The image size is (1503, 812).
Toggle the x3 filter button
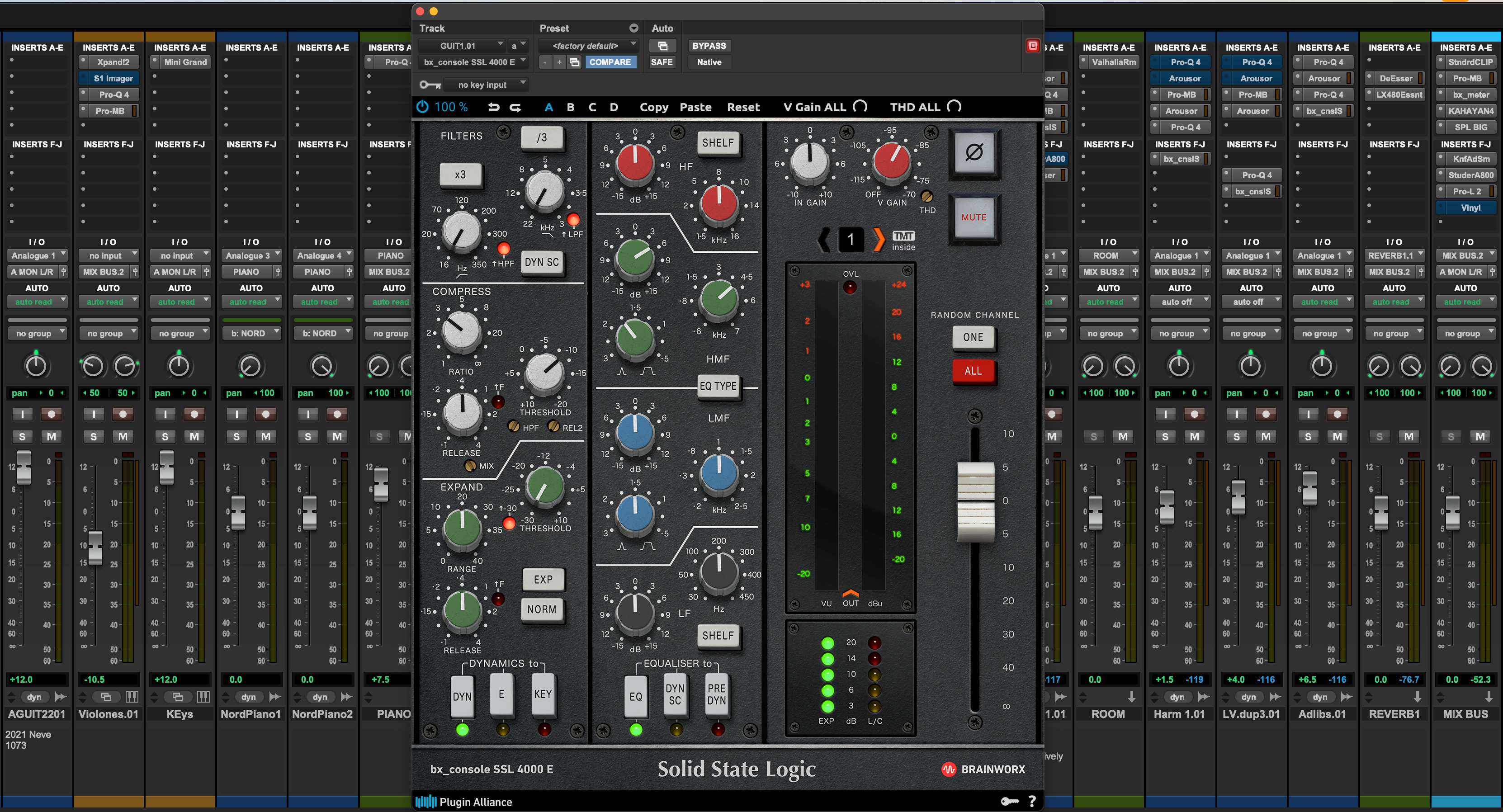(x=460, y=175)
